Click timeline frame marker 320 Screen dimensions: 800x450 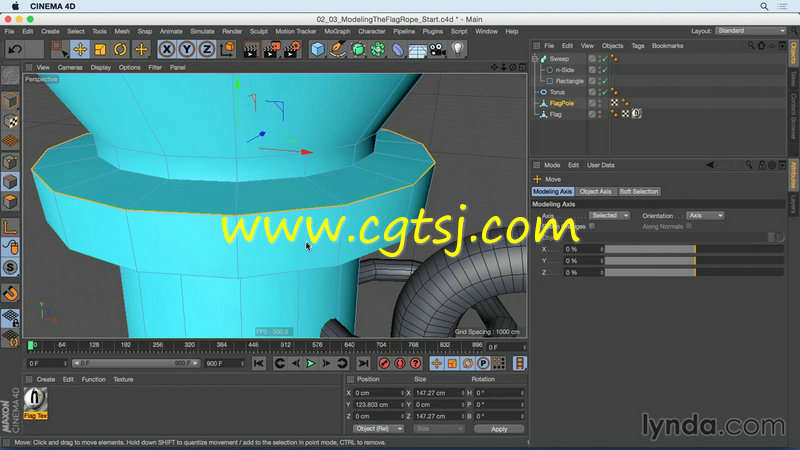click(x=189, y=345)
